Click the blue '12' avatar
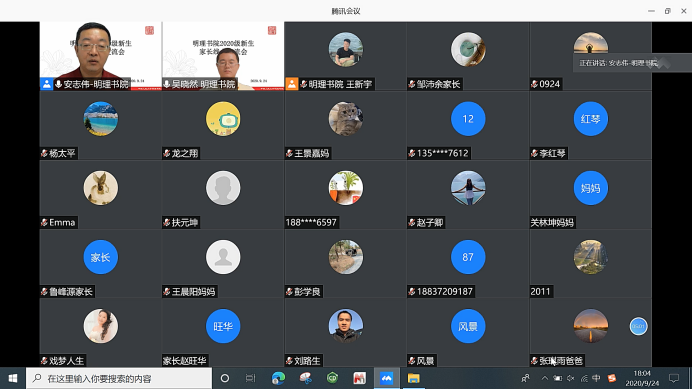This screenshot has height=390, width=693. (x=468, y=119)
